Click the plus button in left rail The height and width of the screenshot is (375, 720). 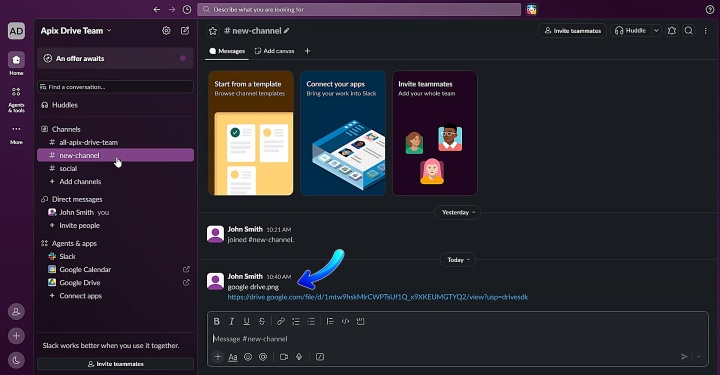16,336
